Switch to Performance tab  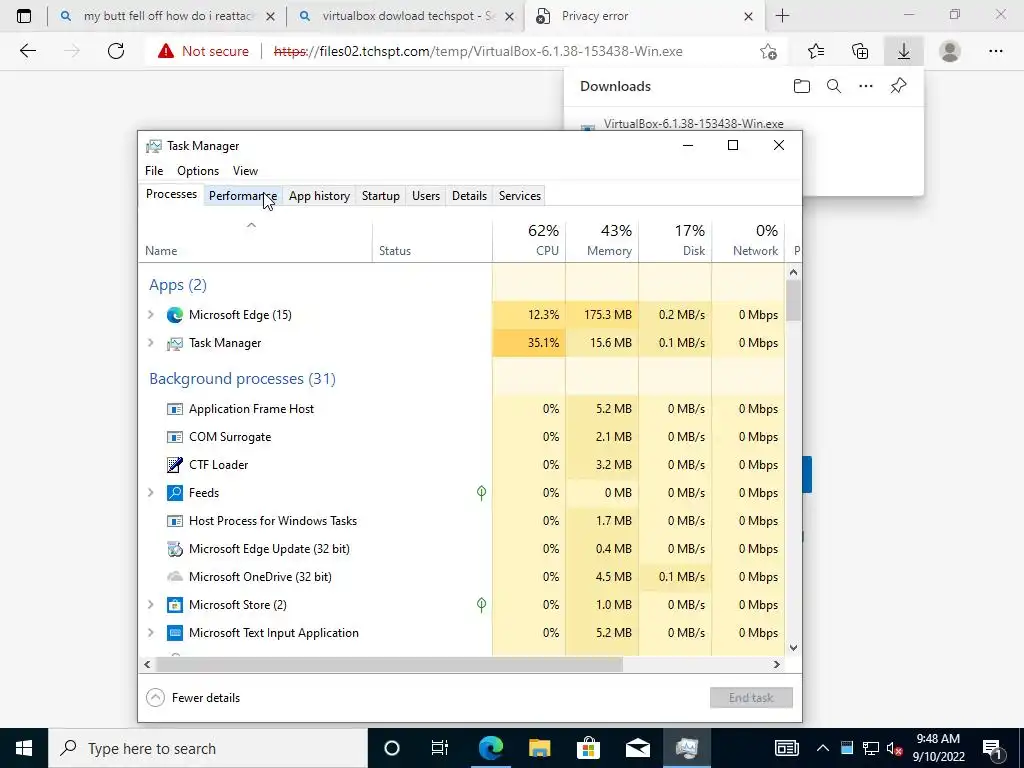point(242,196)
